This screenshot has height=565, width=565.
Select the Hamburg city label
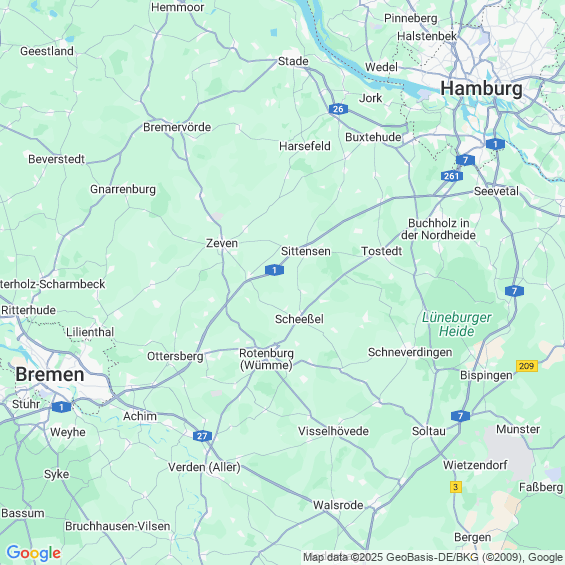481,89
